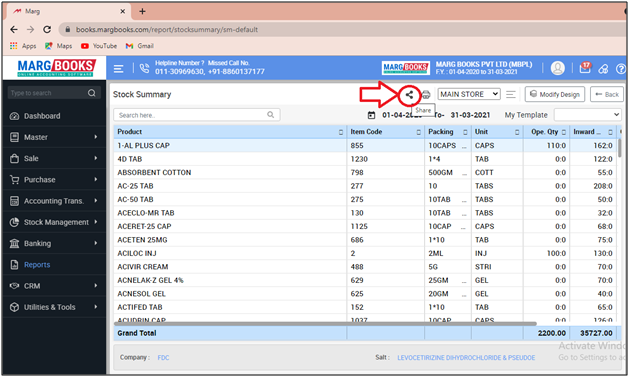This screenshot has height=377, width=630.
Task: Click the Inward column header
Action: pos(593,132)
